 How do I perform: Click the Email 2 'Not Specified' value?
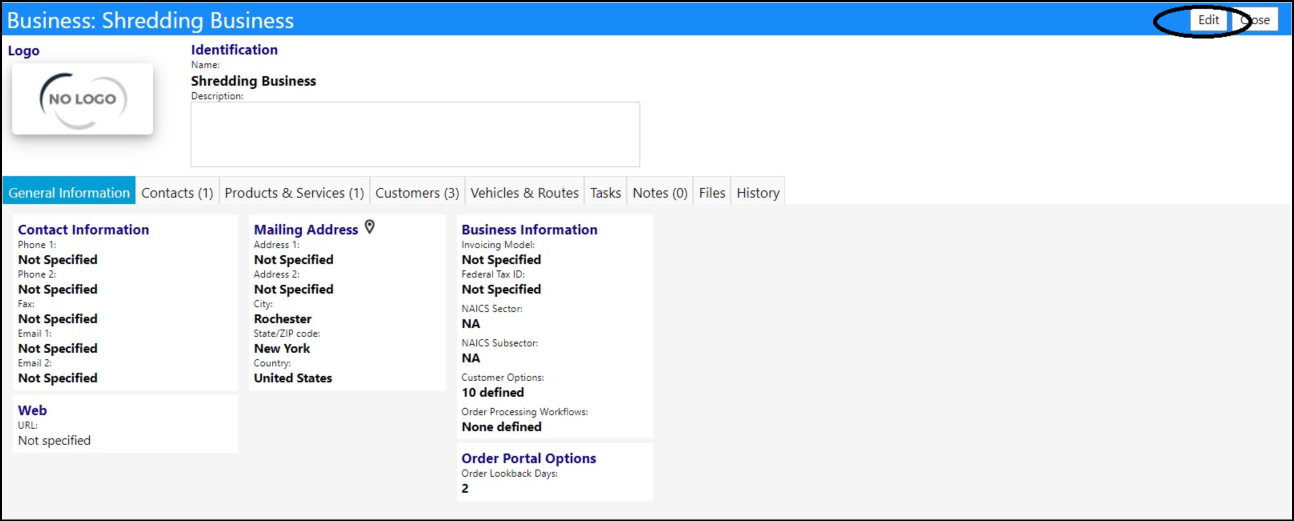(x=58, y=379)
